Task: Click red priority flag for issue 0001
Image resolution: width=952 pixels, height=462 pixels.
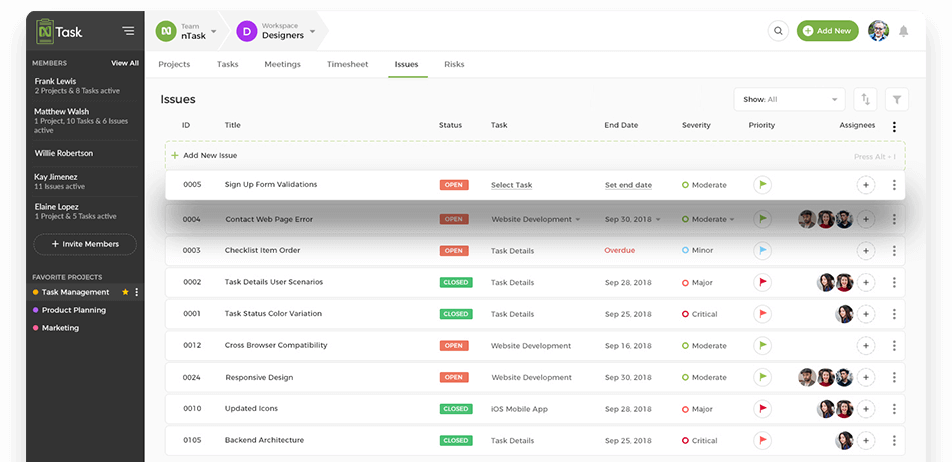Action: point(762,314)
